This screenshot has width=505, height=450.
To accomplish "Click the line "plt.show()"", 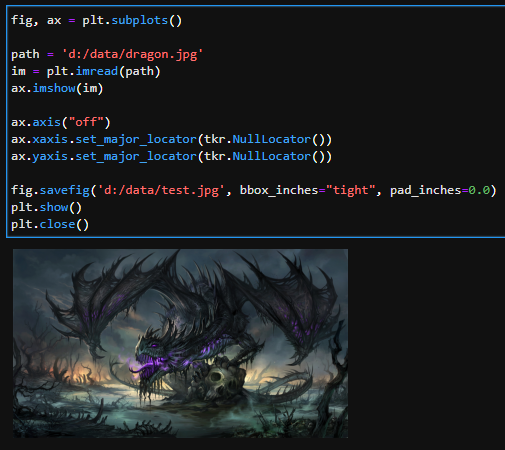I will coord(46,207).
